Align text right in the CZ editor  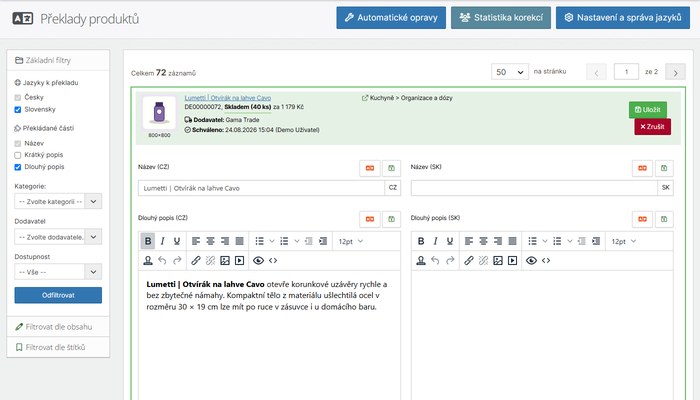[x=225, y=242]
